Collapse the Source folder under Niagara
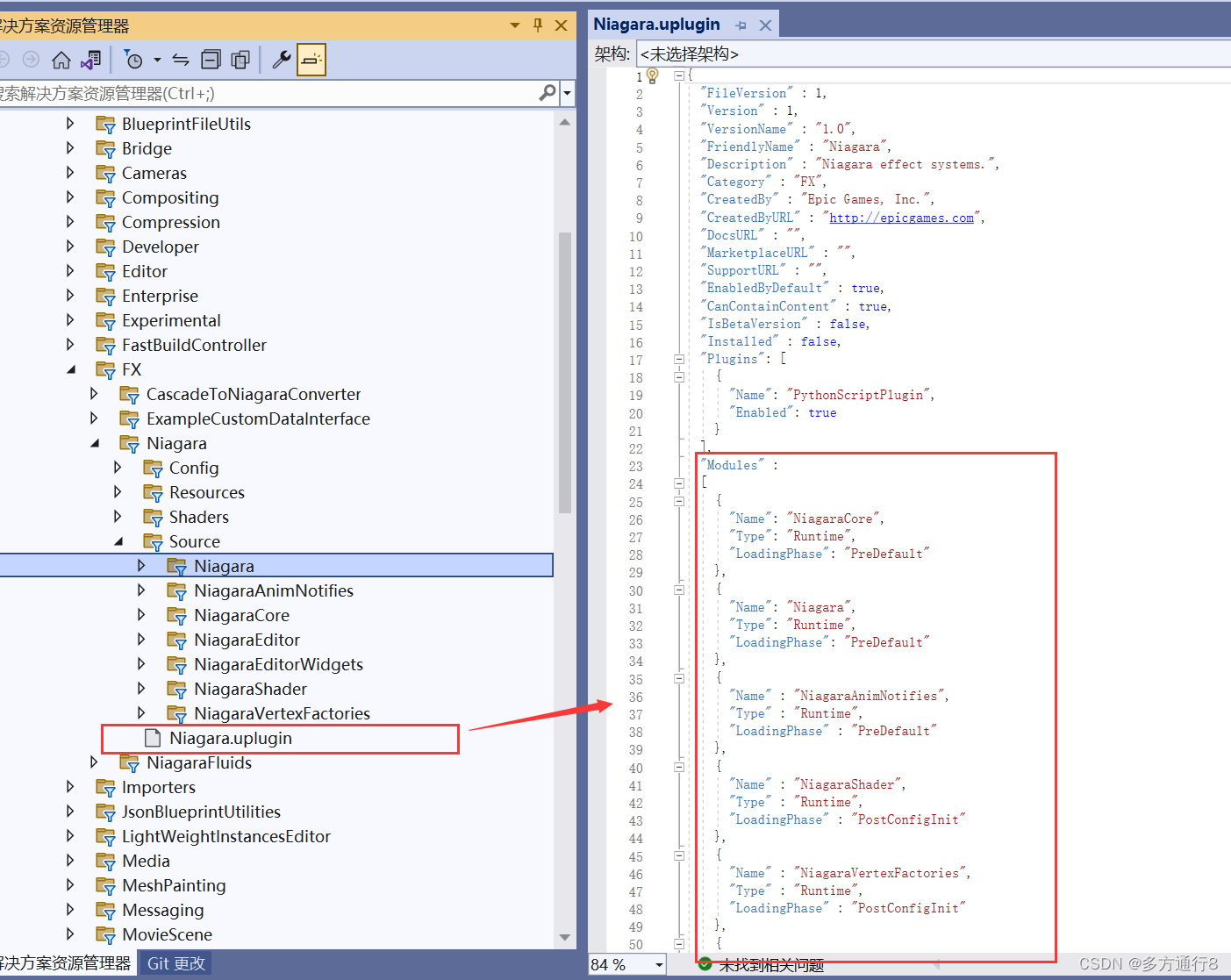Viewport: 1231px width, 980px height. (118, 541)
